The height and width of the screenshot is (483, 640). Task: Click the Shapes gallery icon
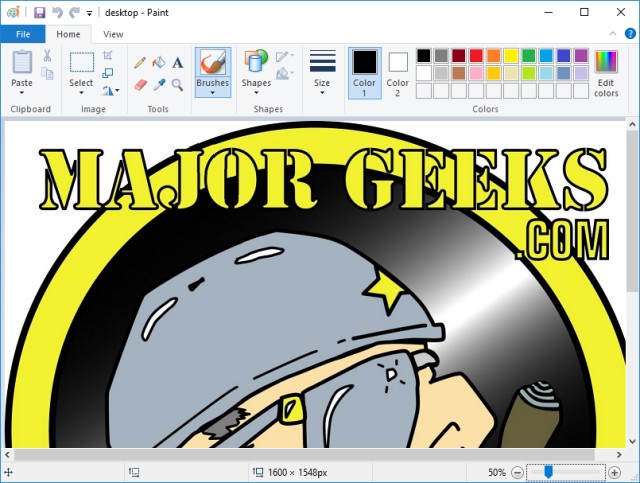coord(256,62)
